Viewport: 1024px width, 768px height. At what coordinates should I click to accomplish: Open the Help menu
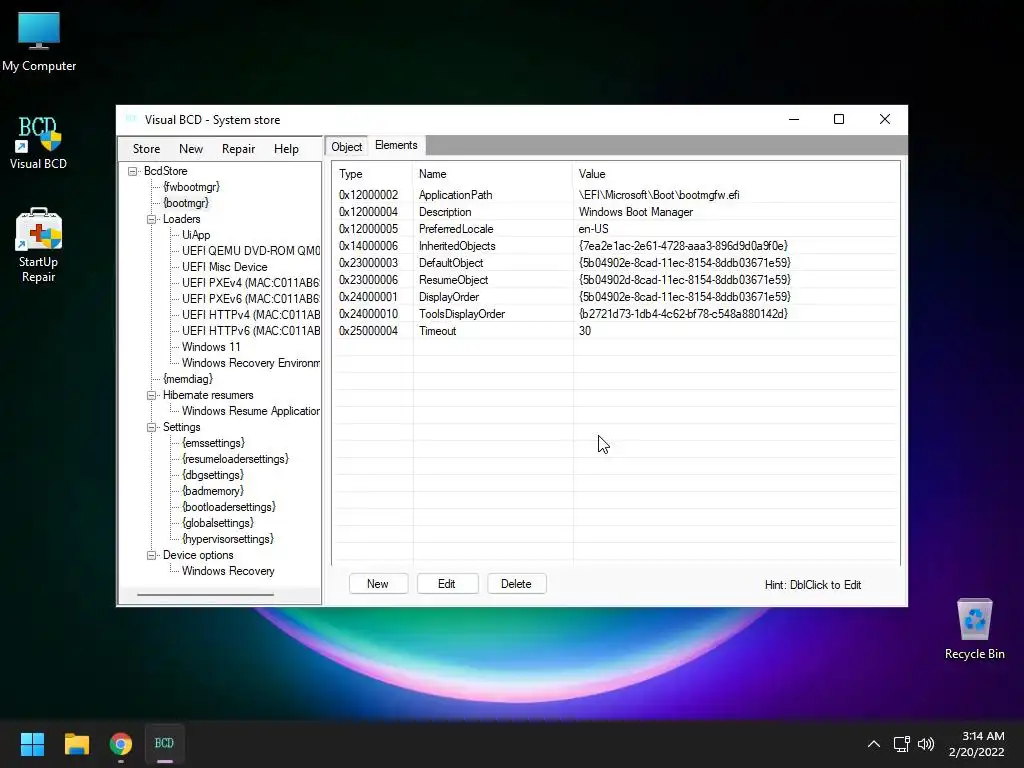coord(286,149)
